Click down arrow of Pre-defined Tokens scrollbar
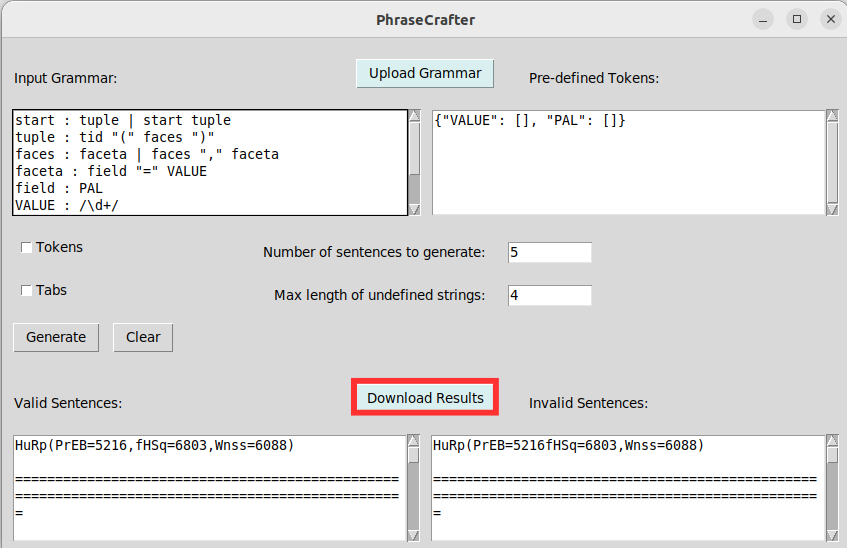The image size is (847, 548). 832,208
